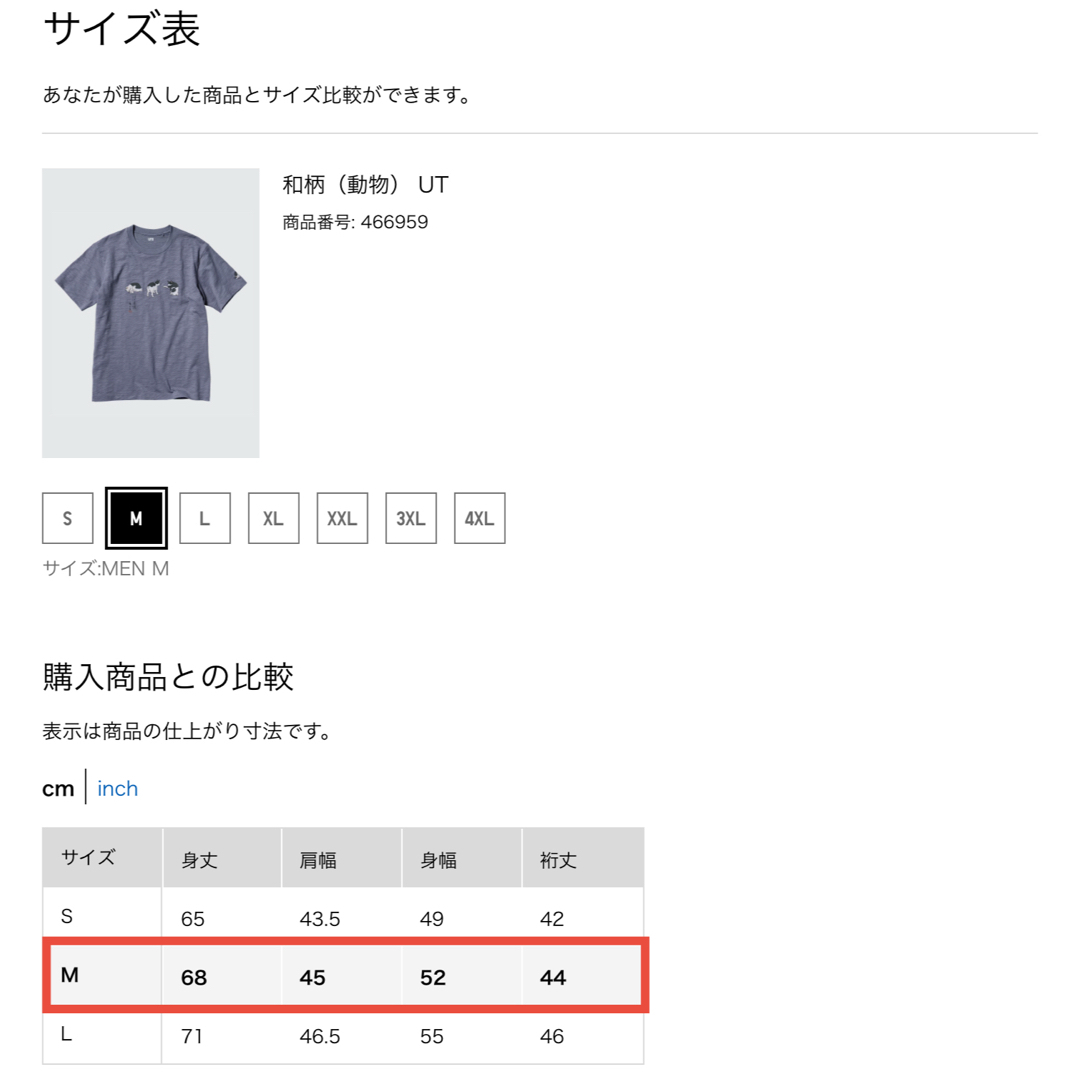Image resolution: width=1080 pixels, height=1080 pixels.
Task: Pick the 4XL size box
Action: (x=479, y=518)
